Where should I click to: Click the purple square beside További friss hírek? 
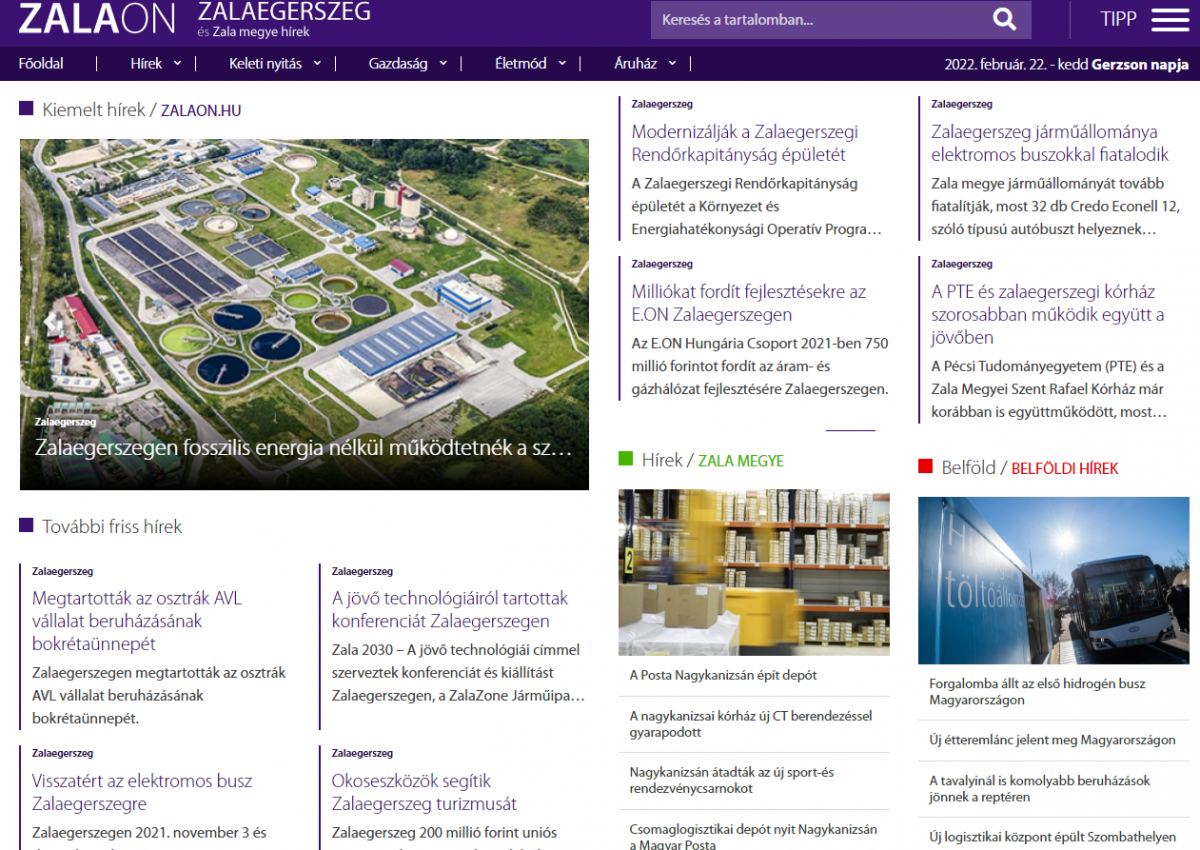pyautogui.click(x=24, y=525)
